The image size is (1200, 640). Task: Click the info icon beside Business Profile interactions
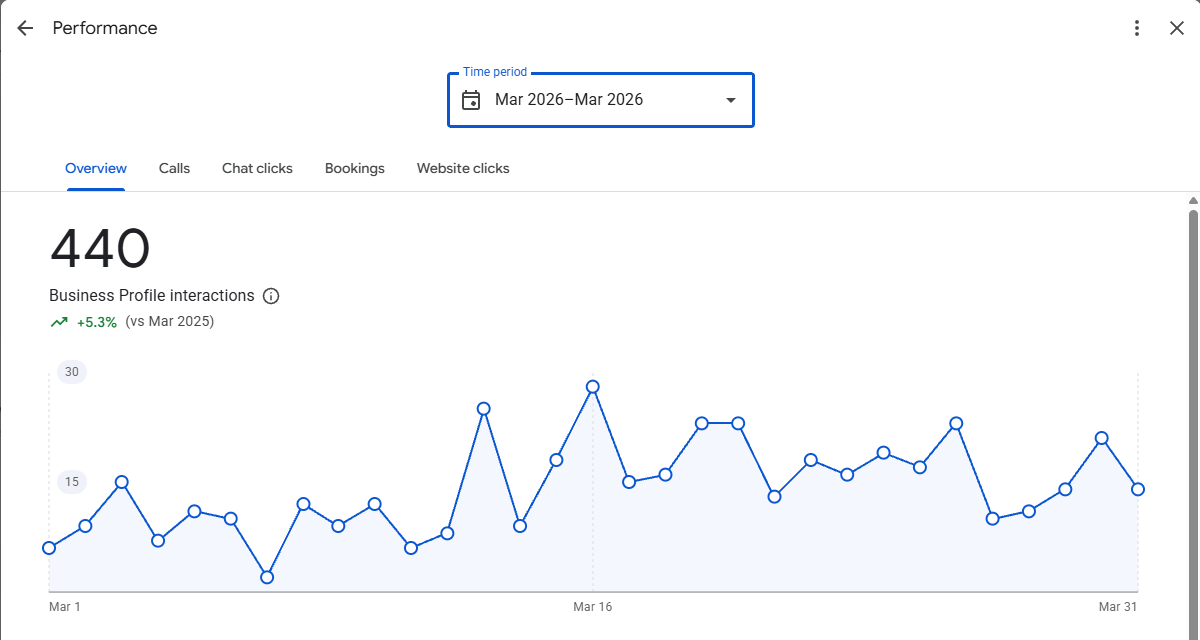[x=271, y=296]
